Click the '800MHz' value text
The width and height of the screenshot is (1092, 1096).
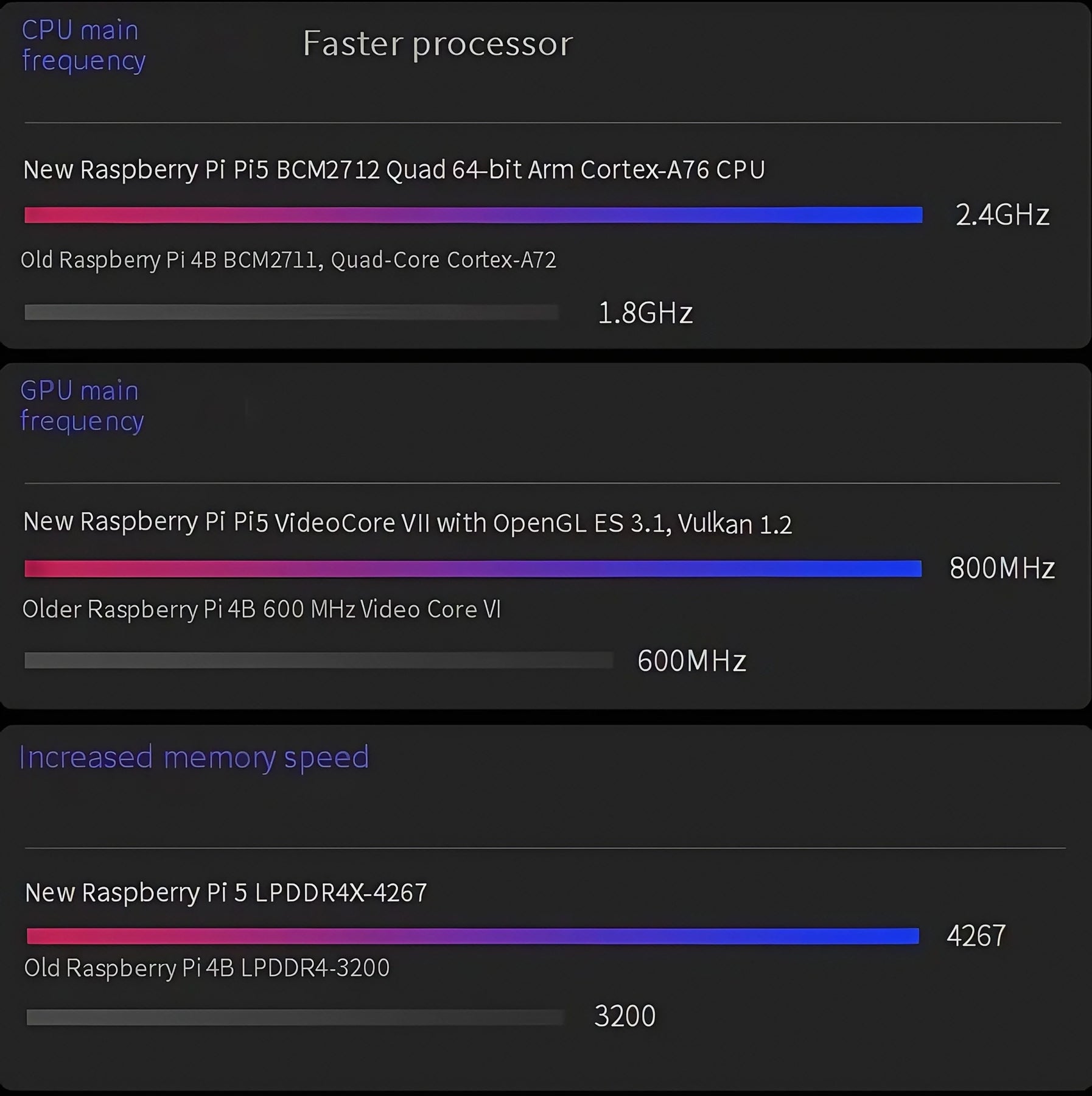point(1002,568)
